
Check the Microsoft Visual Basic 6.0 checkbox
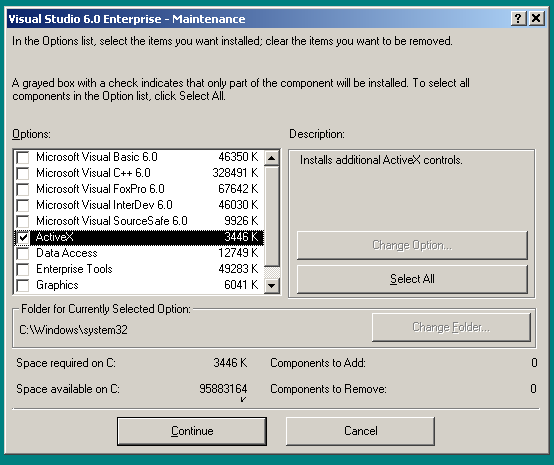[x=23, y=157]
